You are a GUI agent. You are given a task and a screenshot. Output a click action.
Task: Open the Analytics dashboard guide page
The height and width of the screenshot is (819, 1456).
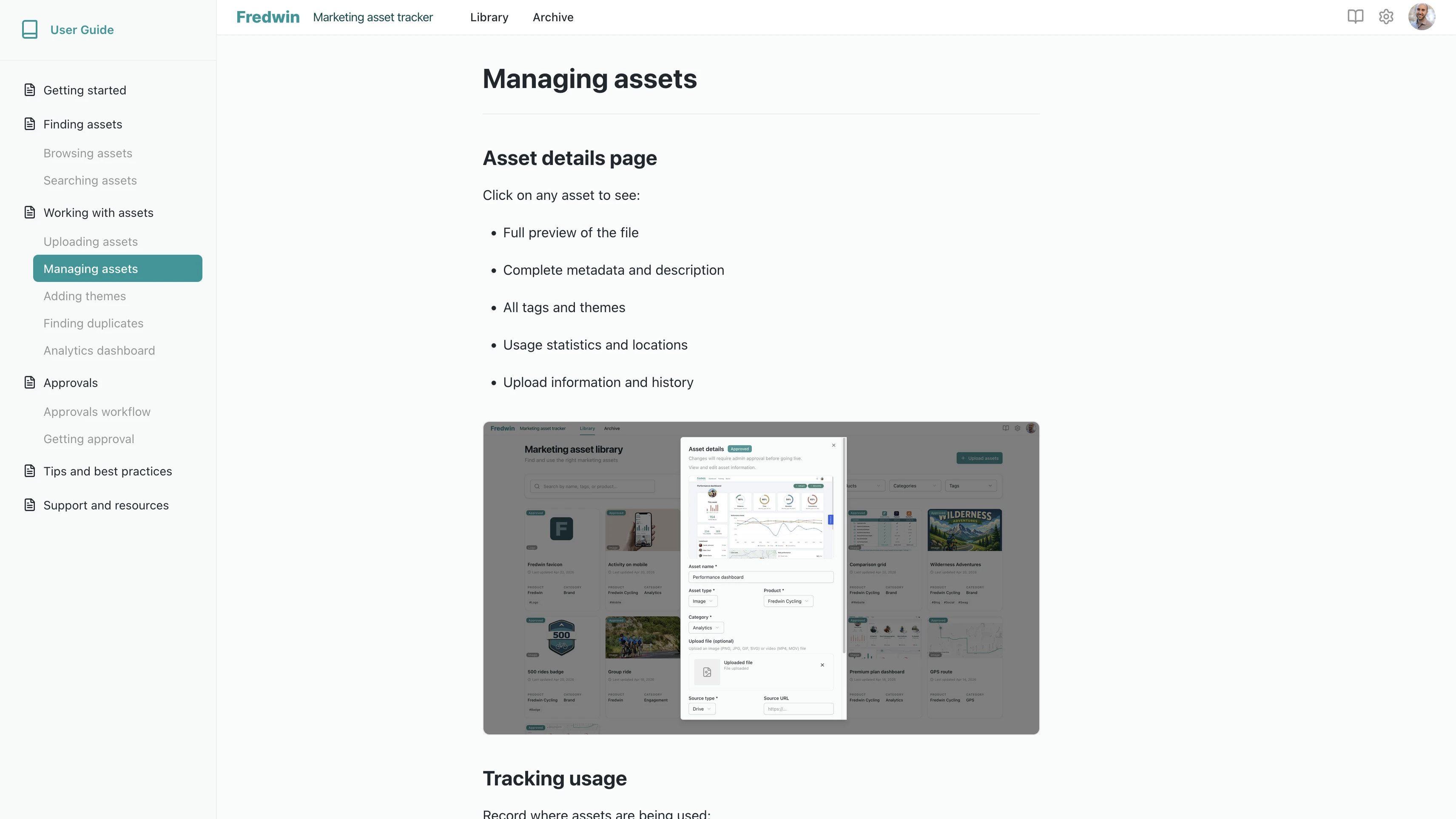[99, 350]
